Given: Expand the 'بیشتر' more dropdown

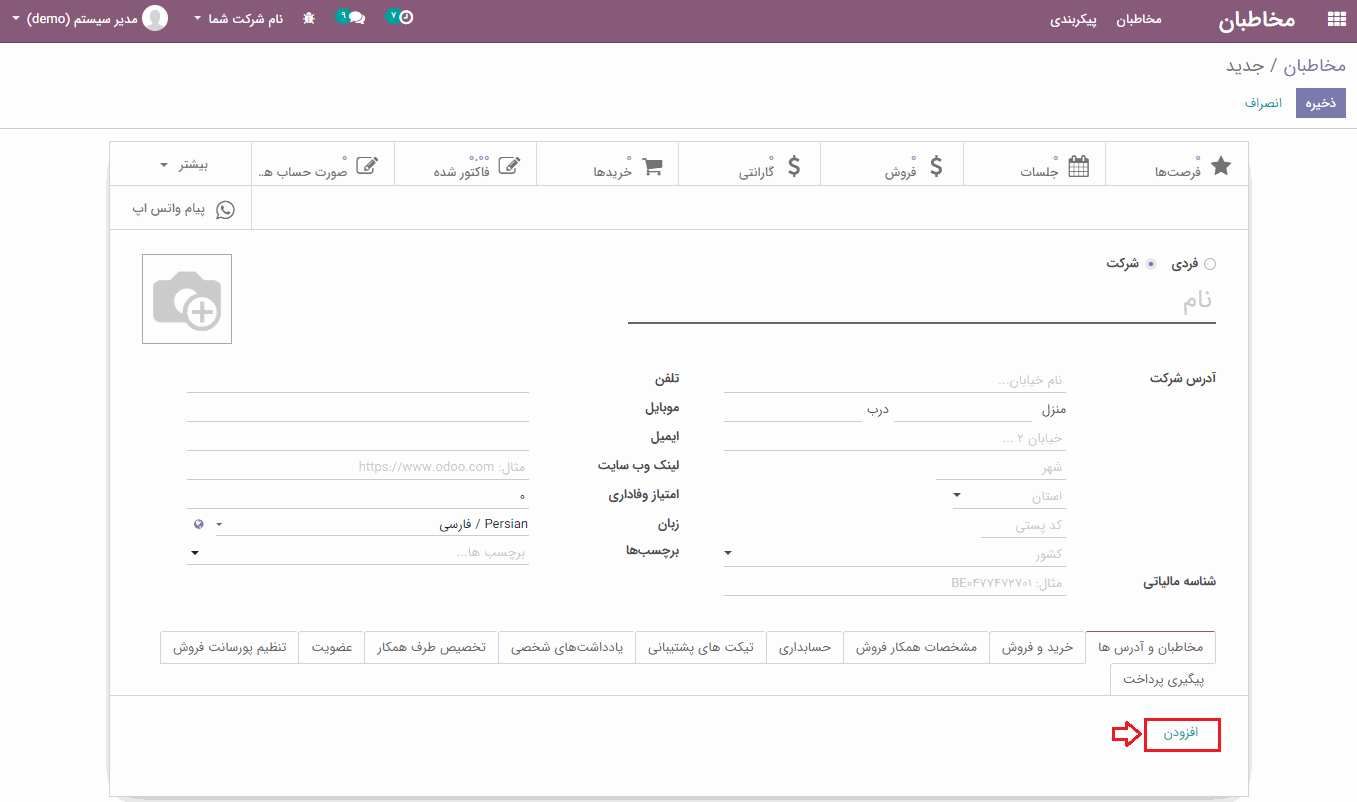Looking at the screenshot, I should coord(182,164).
